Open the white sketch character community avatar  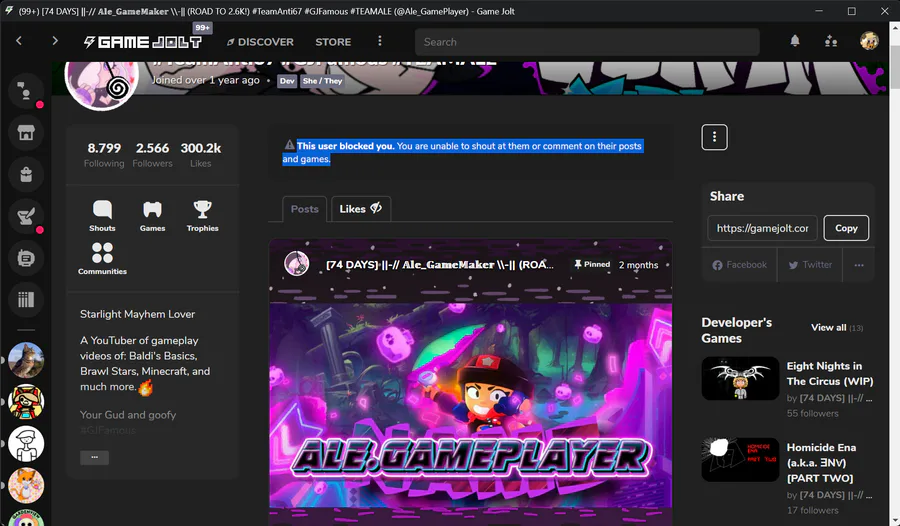pyautogui.click(x=26, y=444)
